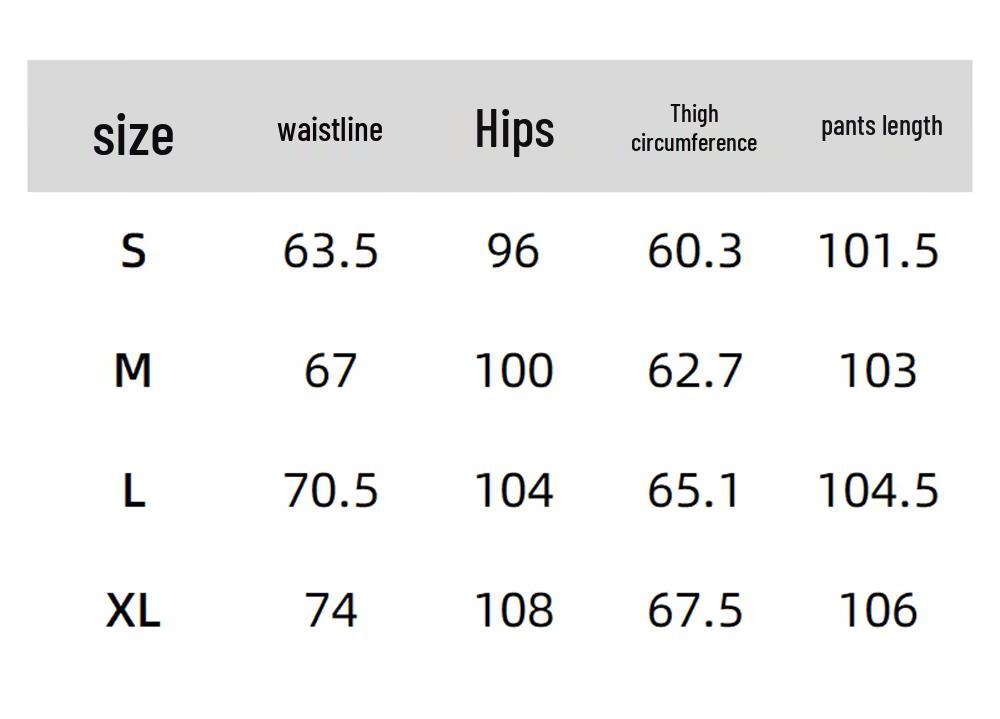Click thigh value 67.5
The width and height of the screenshot is (1000, 719).
pos(695,611)
